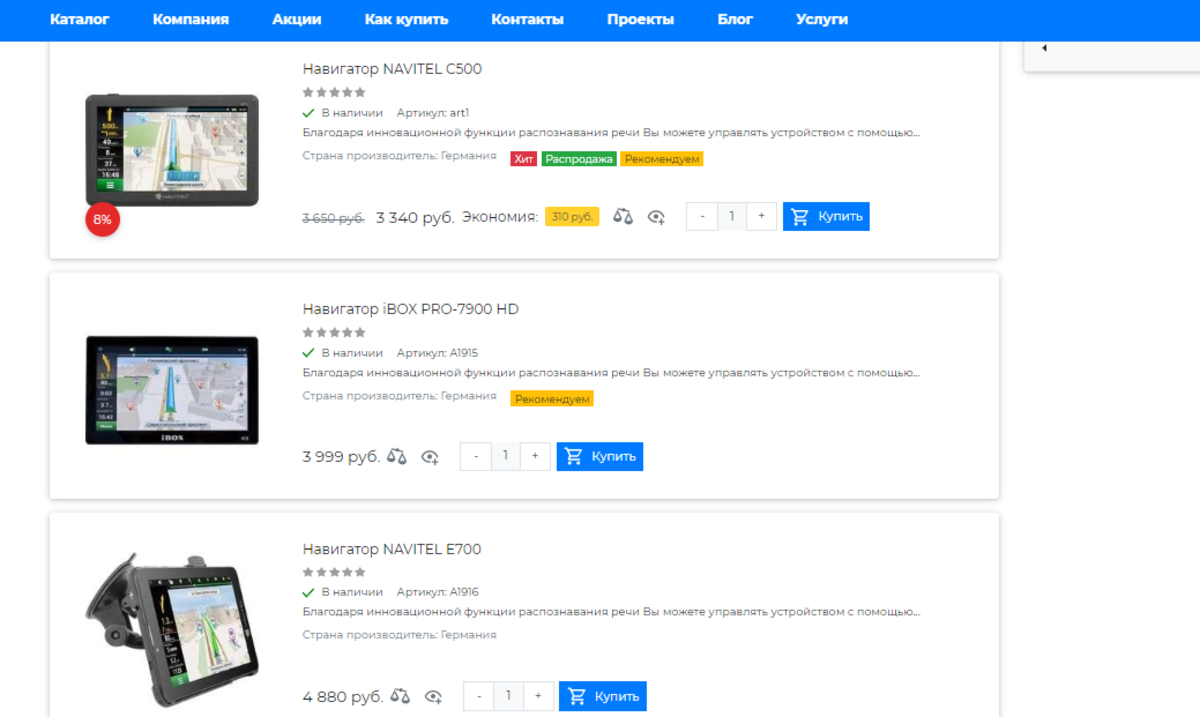Open the Проекты menu item
This screenshot has width=1200, height=717.
coord(640,19)
